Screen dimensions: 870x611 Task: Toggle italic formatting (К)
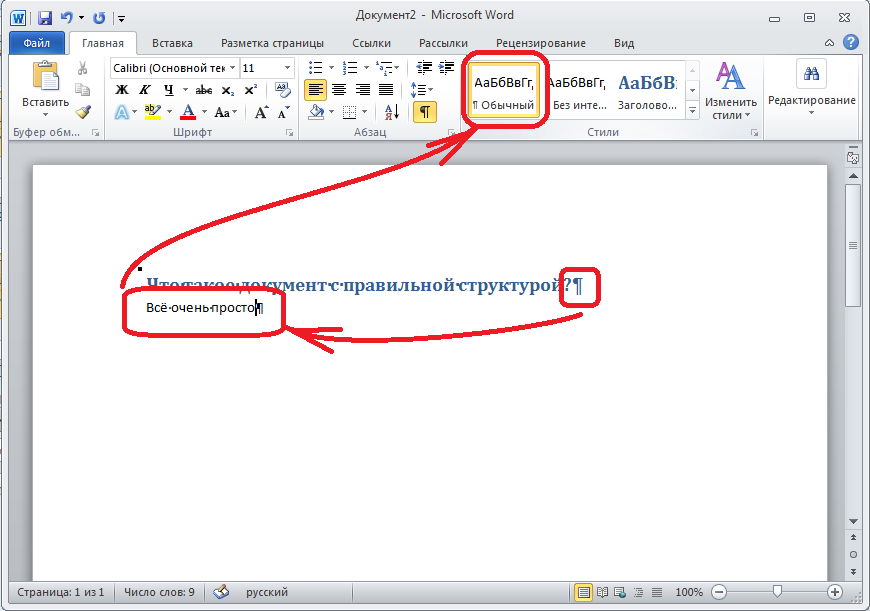click(144, 89)
